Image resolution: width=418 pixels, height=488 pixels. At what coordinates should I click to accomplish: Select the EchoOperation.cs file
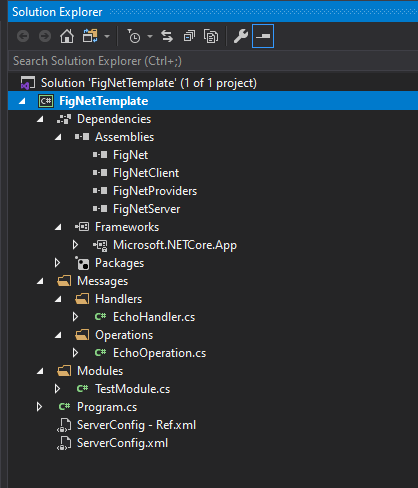coord(160,353)
